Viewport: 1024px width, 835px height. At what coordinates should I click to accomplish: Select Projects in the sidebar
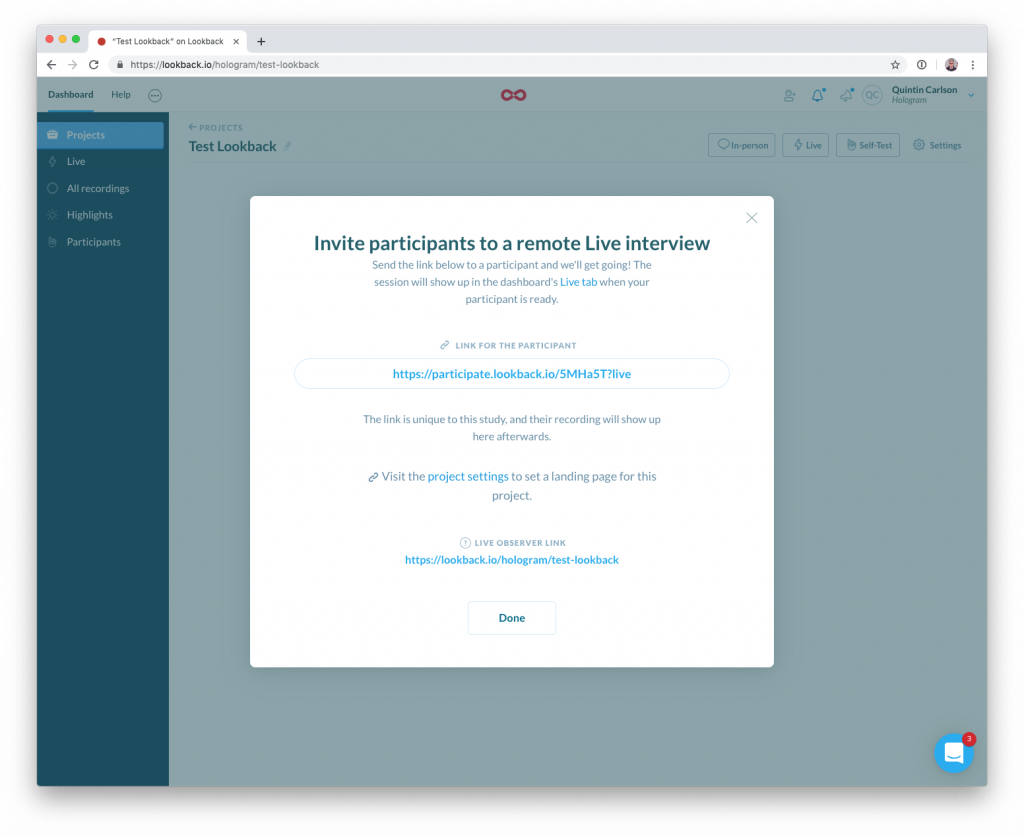(x=101, y=135)
